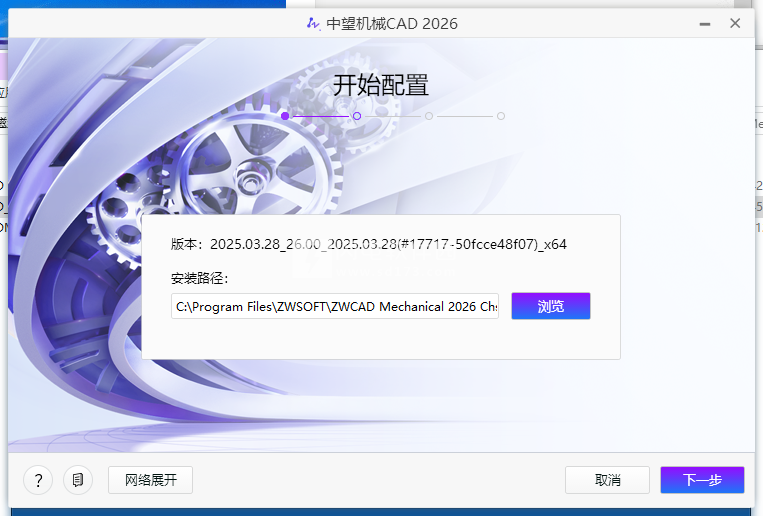Click the second step indicator circle
The height and width of the screenshot is (516, 763).
357,116
